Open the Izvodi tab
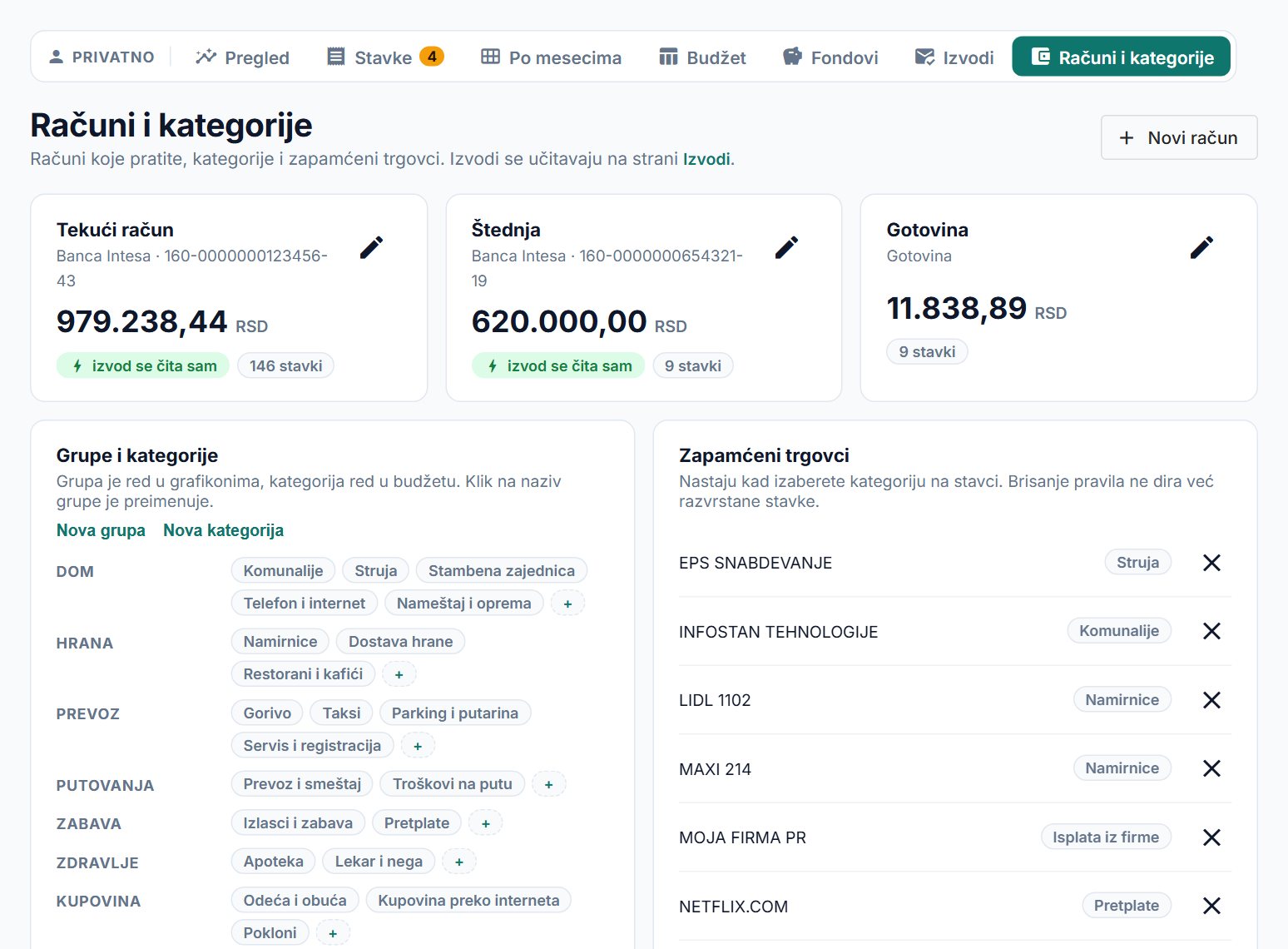Screen dimensions: 1288x949 coord(954,57)
